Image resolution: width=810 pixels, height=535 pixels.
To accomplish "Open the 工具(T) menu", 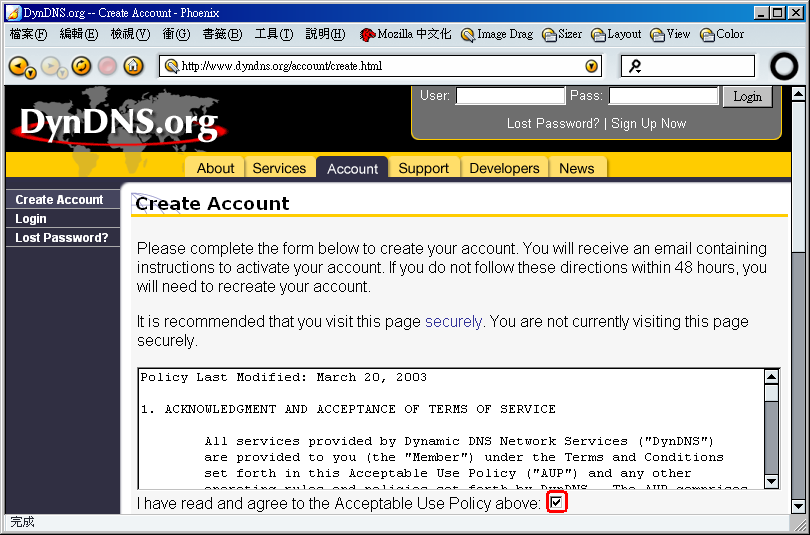I will [274, 35].
